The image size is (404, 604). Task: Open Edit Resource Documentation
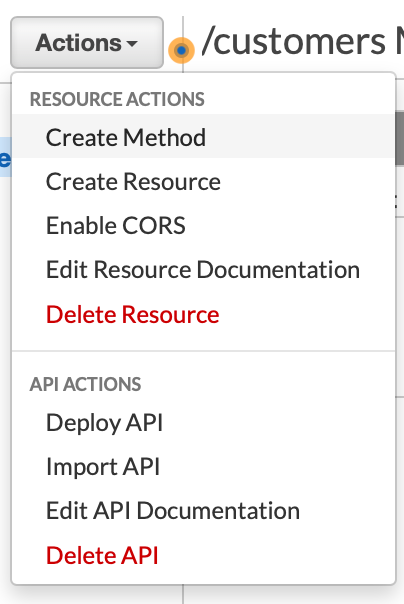[204, 269]
